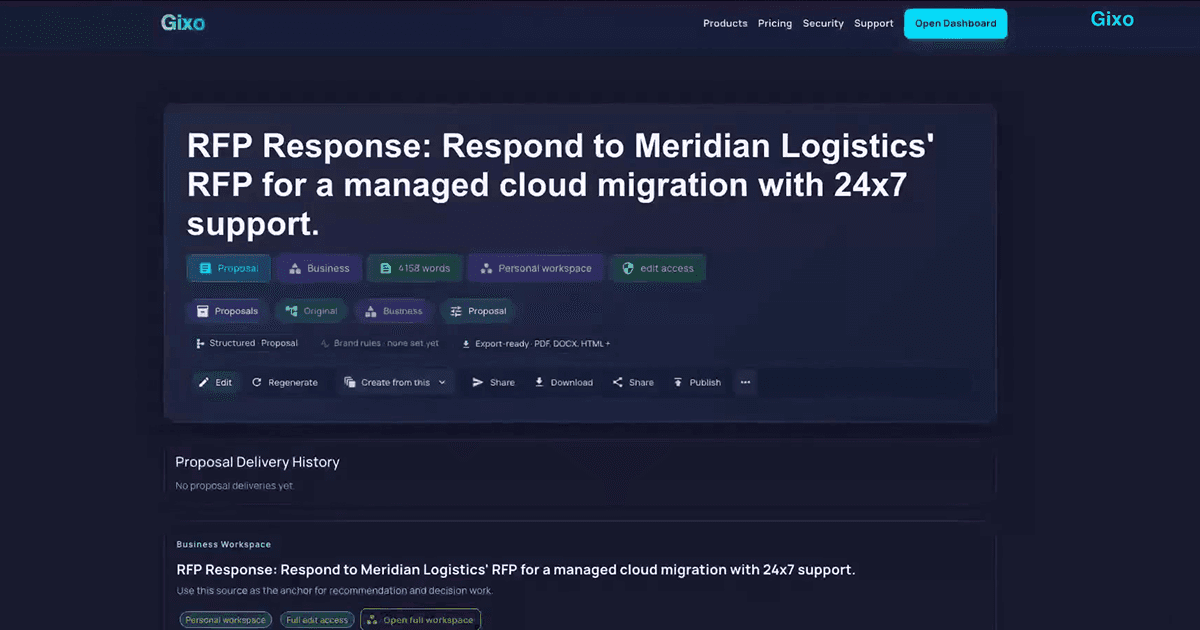Screen dimensions: 1200x630
Task: Click the RFP Response title in Business Workspace
Action: tap(516, 570)
